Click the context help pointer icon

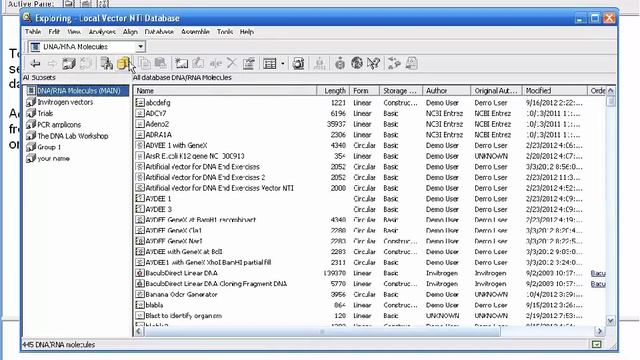373,63
